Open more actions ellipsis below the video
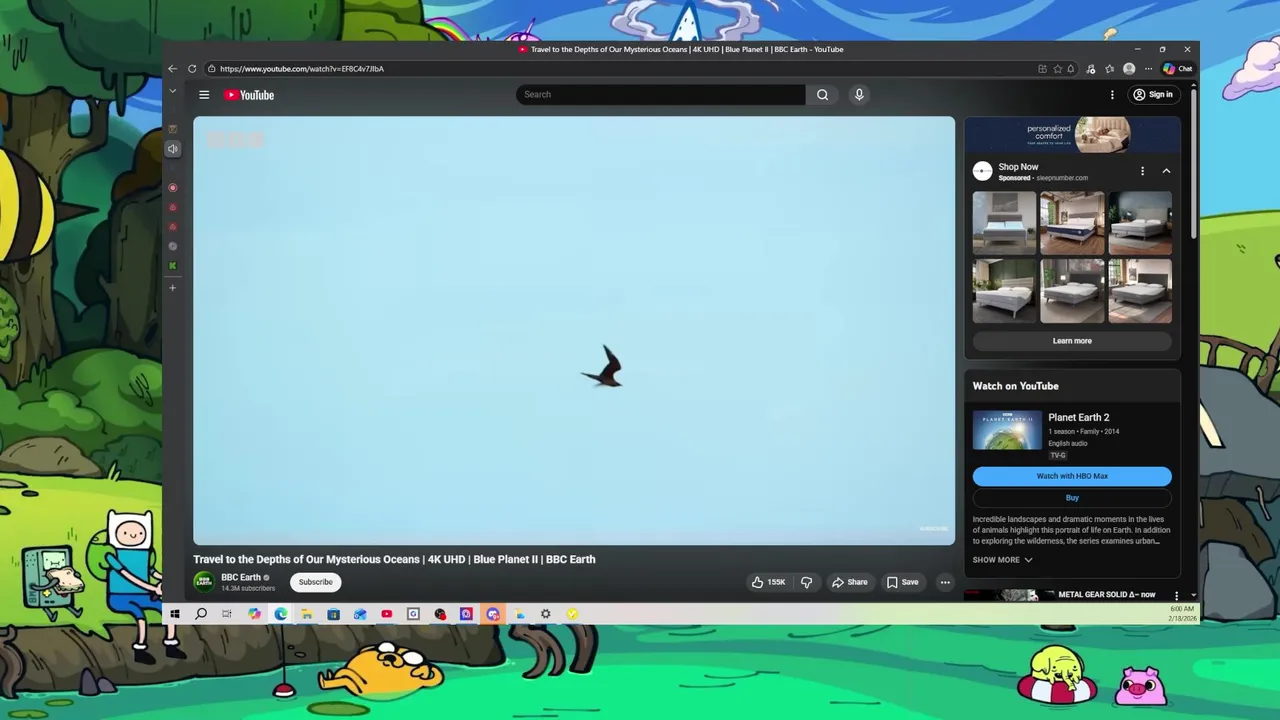Screen dimensions: 1280x720 click(945, 582)
